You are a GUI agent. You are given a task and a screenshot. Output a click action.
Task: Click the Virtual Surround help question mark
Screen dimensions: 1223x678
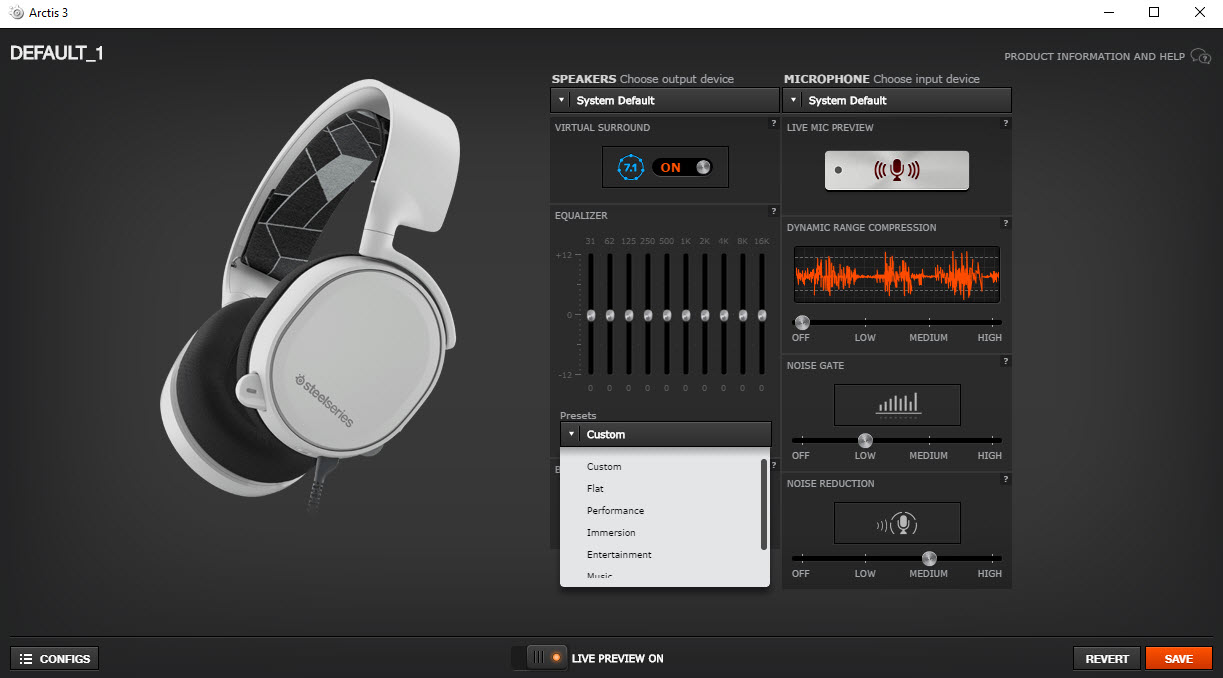pos(773,124)
